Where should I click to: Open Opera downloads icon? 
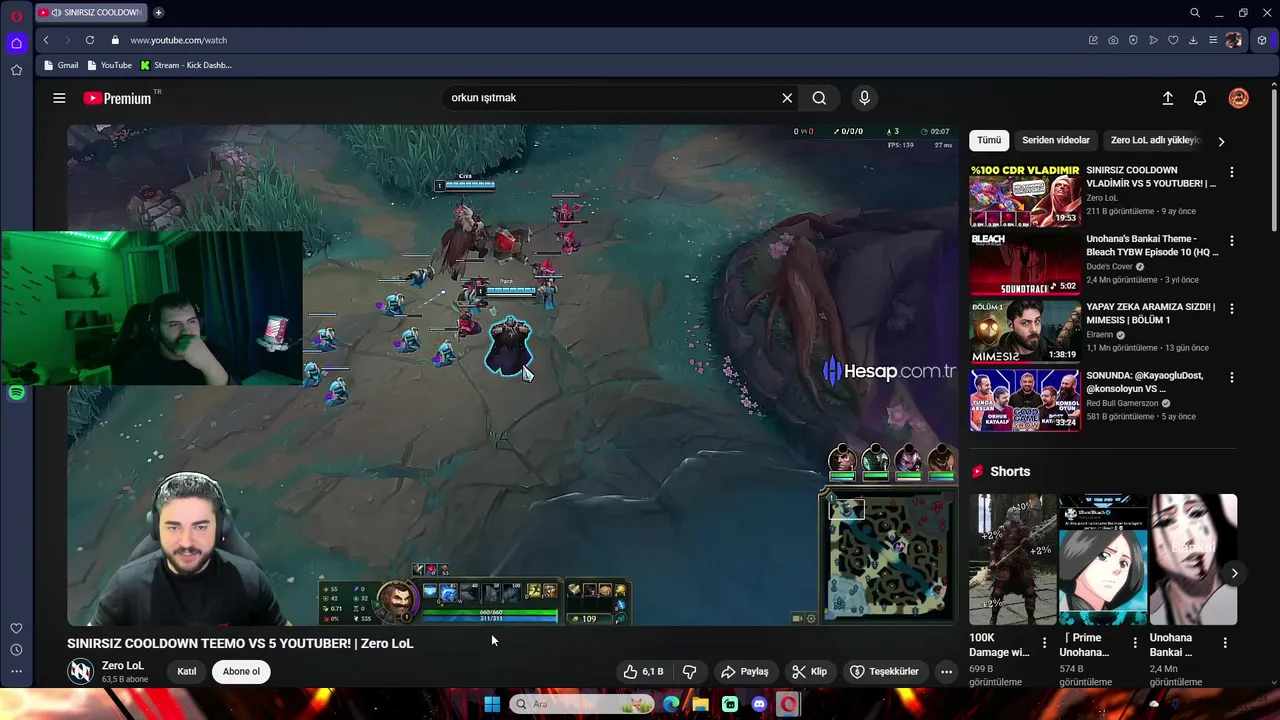(1193, 40)
